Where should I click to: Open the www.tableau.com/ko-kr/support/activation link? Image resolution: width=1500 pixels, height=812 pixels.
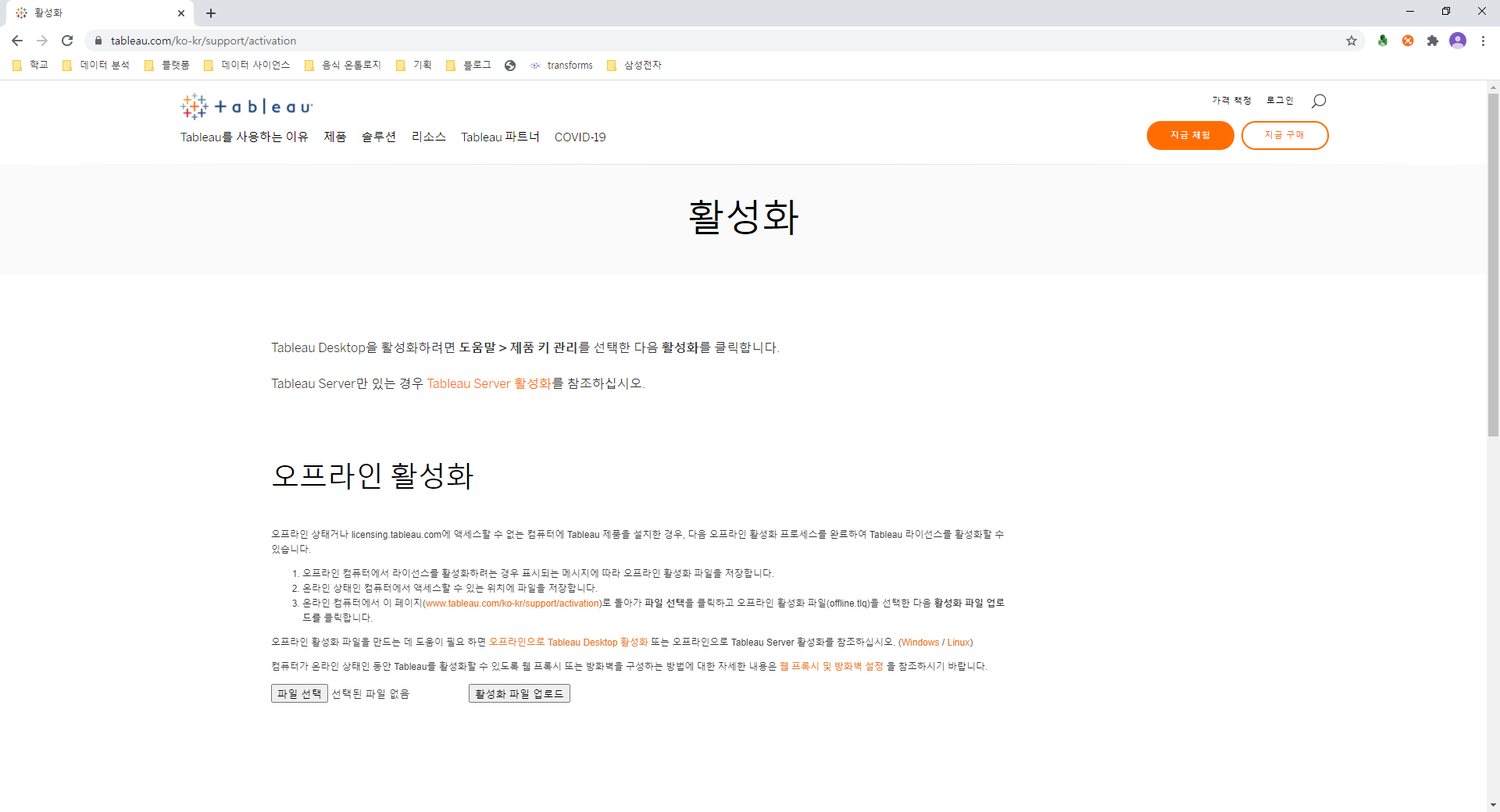coord(512,603)
